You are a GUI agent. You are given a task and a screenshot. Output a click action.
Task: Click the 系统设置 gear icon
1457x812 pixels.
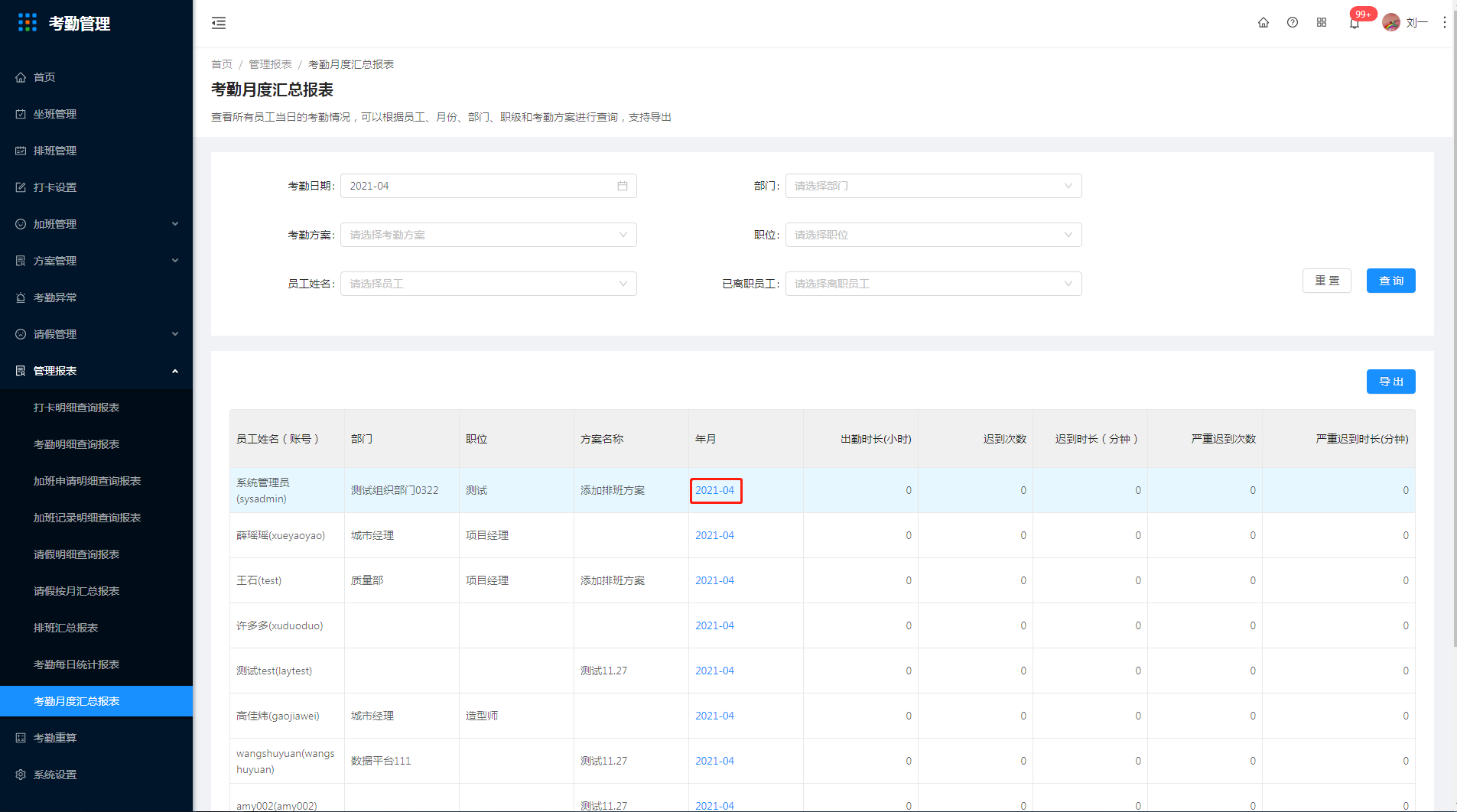(21, 775)
